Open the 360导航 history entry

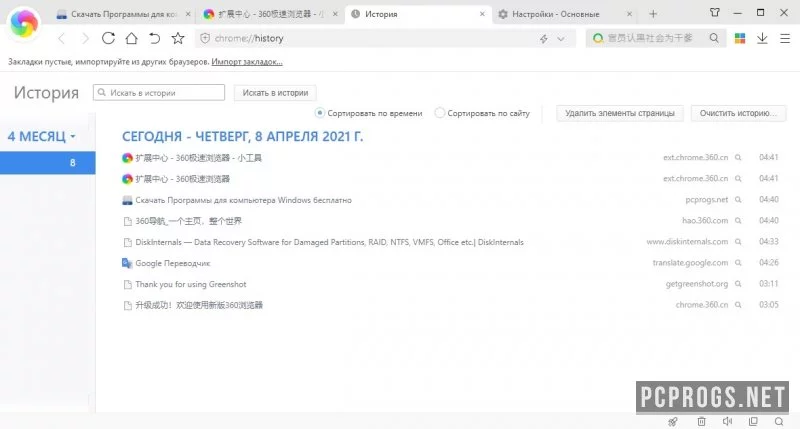point(188,221)
